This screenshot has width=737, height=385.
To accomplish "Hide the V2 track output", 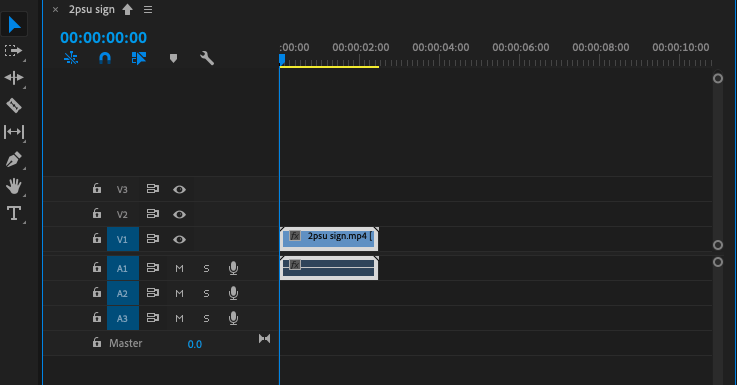I will click(179, 214).
